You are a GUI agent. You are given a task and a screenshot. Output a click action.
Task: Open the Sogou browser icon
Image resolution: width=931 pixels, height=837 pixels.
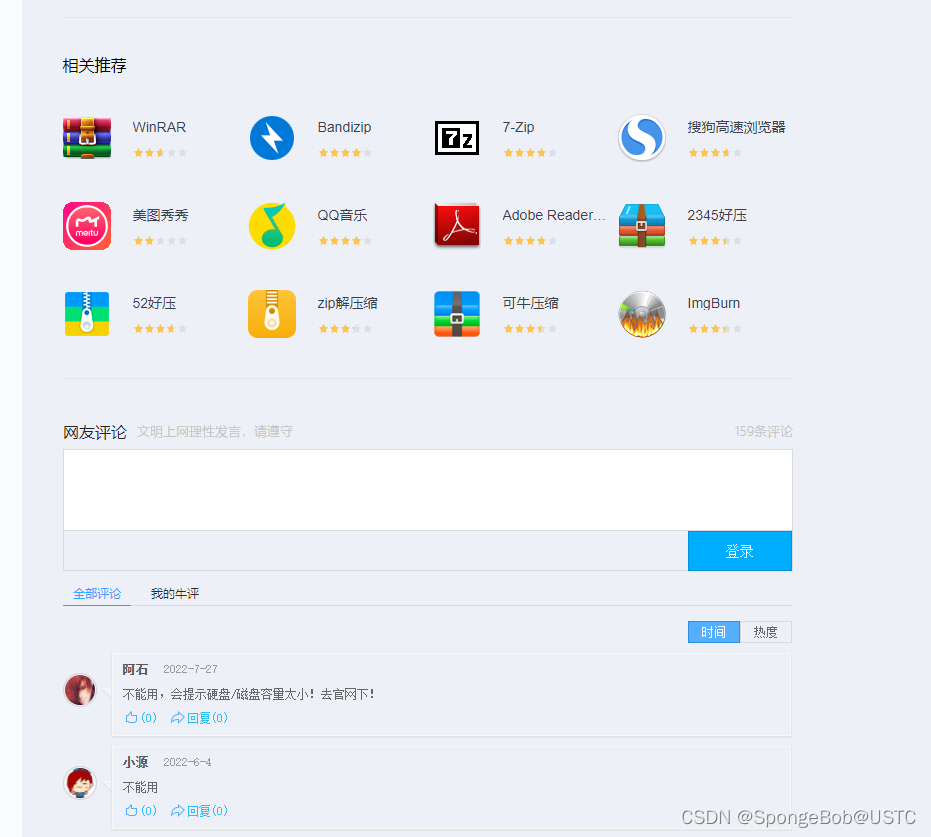[x=642, y=138]
